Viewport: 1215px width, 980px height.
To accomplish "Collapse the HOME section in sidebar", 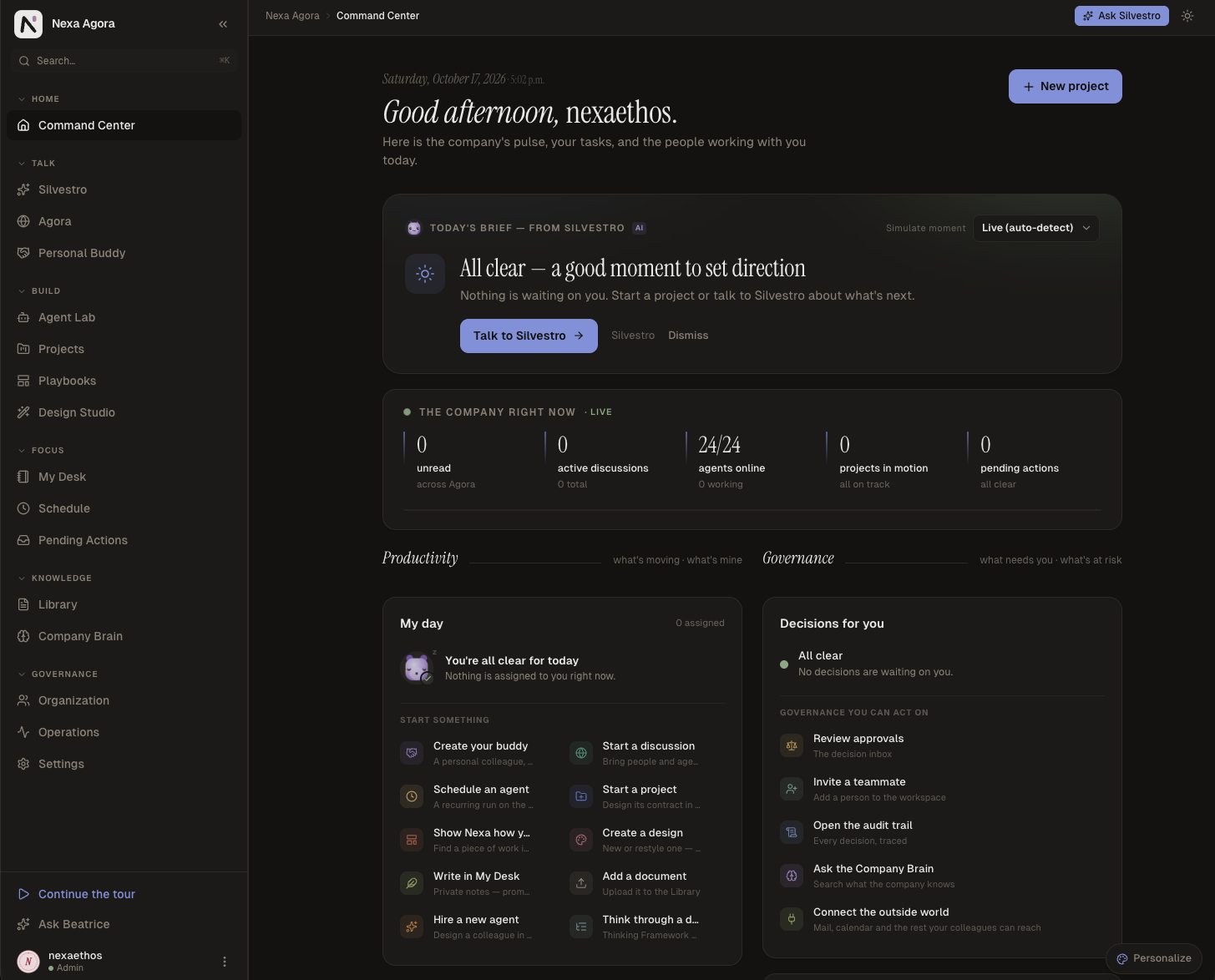I will (39, 99).
